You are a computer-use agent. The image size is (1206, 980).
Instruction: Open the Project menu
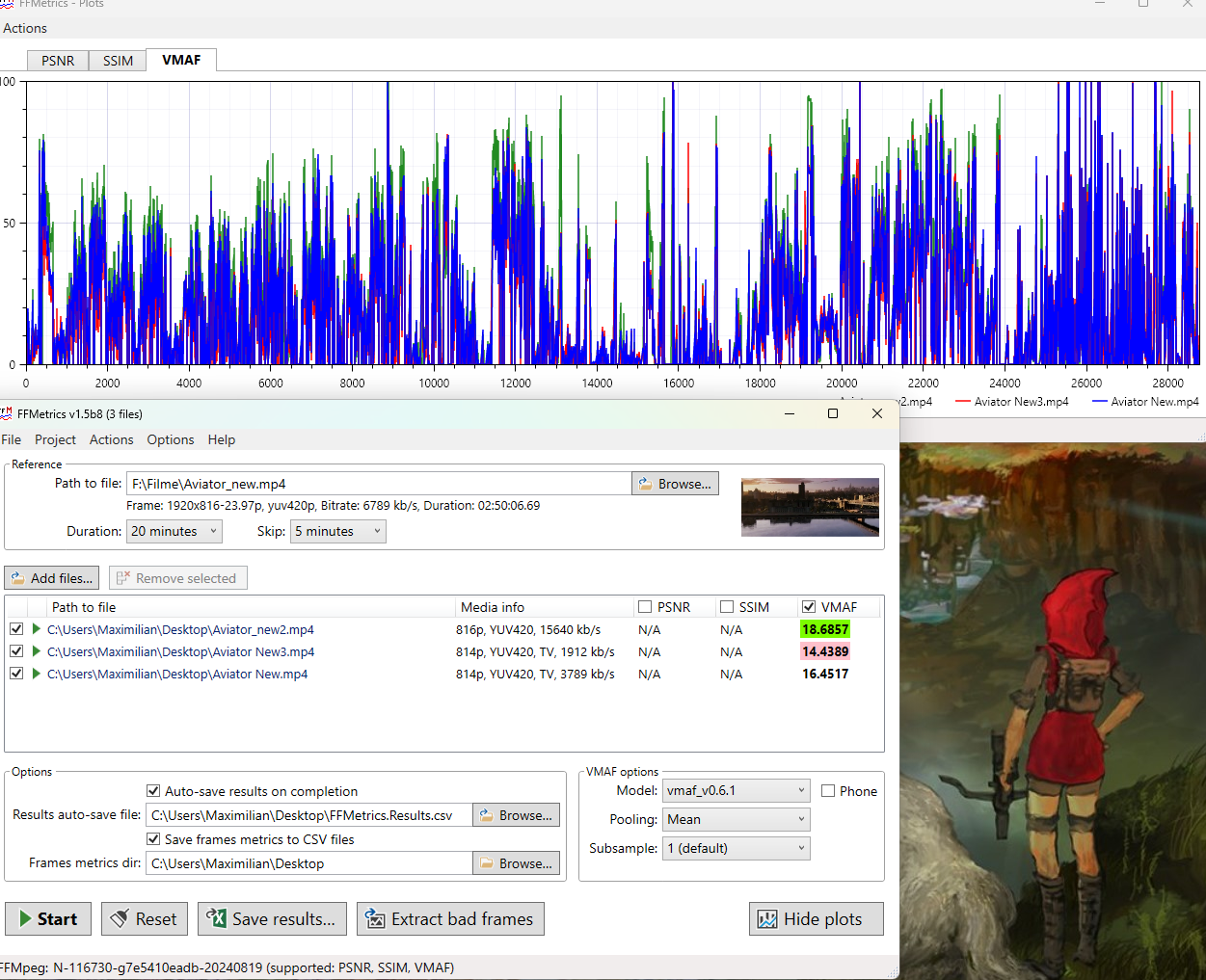pyautogui.click(x=55, y=439)
